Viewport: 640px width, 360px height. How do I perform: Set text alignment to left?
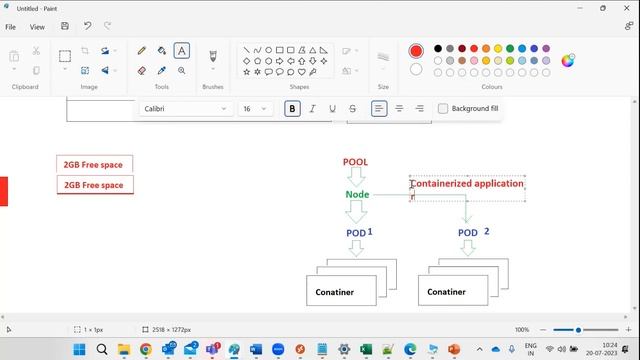click(x=379, y=109)
